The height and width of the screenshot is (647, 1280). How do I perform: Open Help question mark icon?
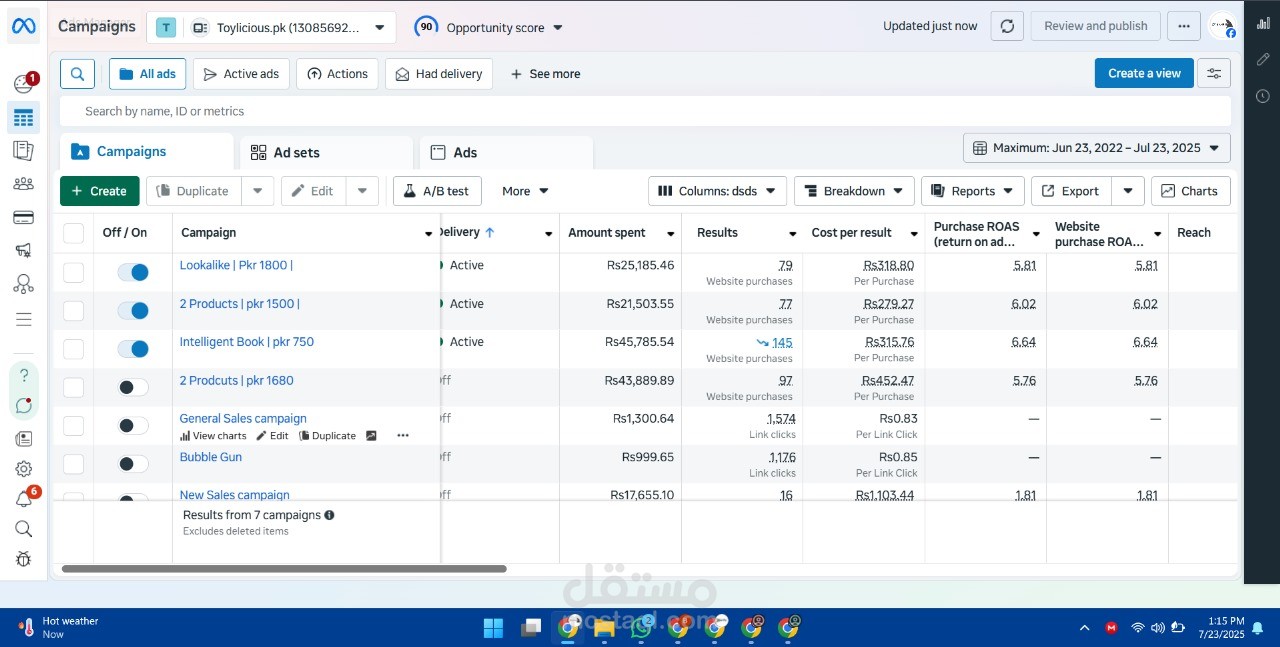[24, 376]
